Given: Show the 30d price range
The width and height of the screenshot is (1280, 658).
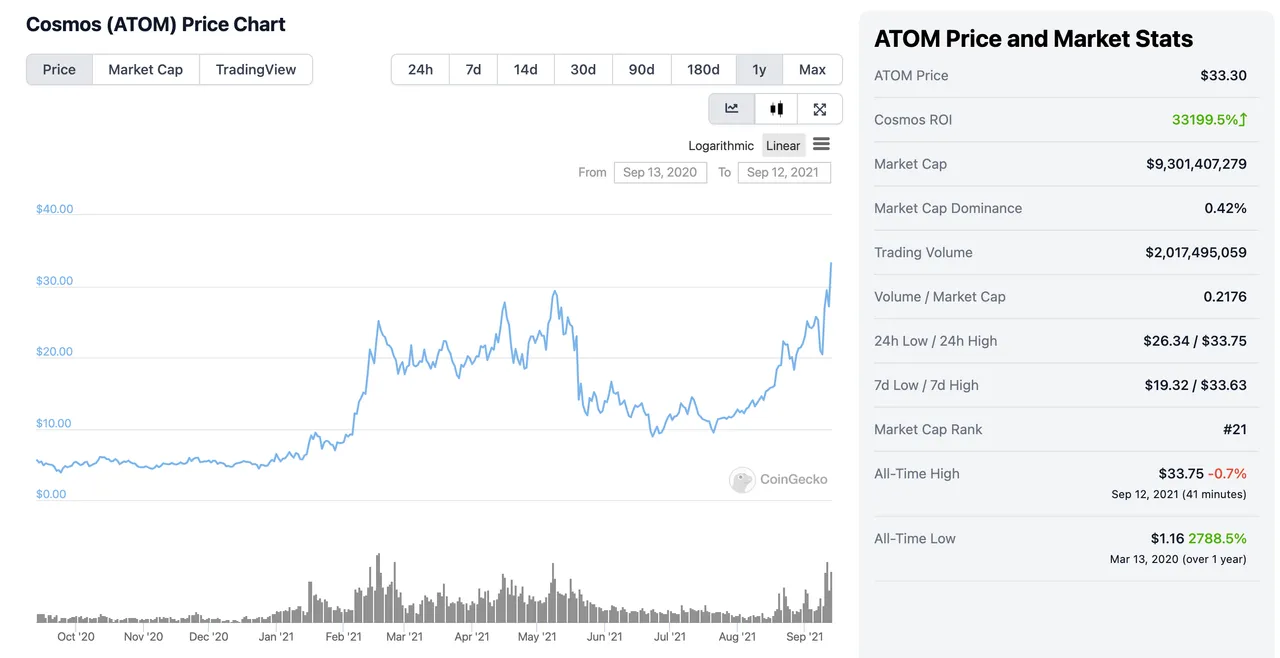Looking at the screenshot, I should [583, 69].
